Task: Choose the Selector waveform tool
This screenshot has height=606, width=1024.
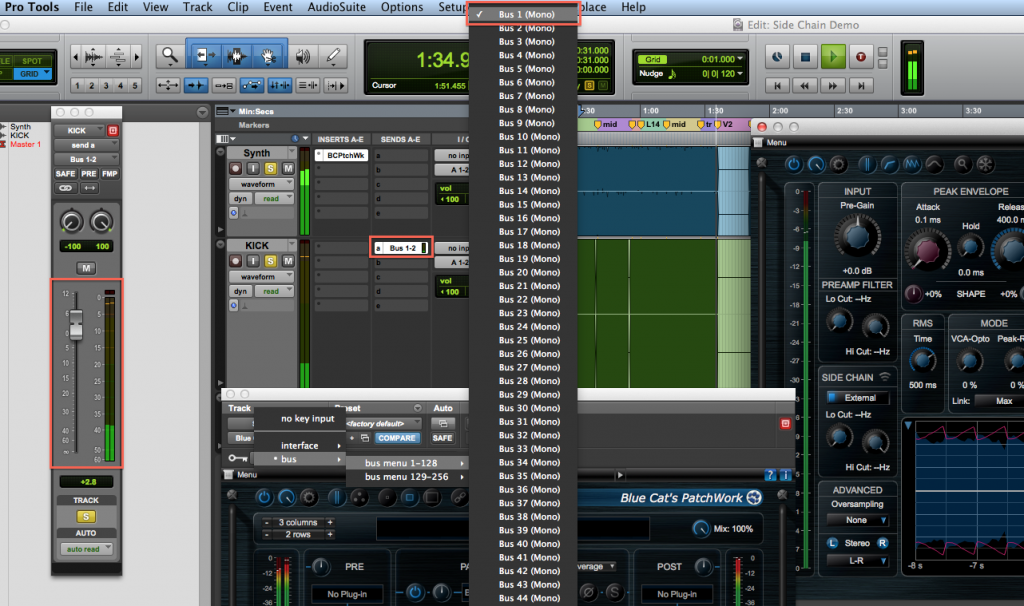Action: (236, 56)
